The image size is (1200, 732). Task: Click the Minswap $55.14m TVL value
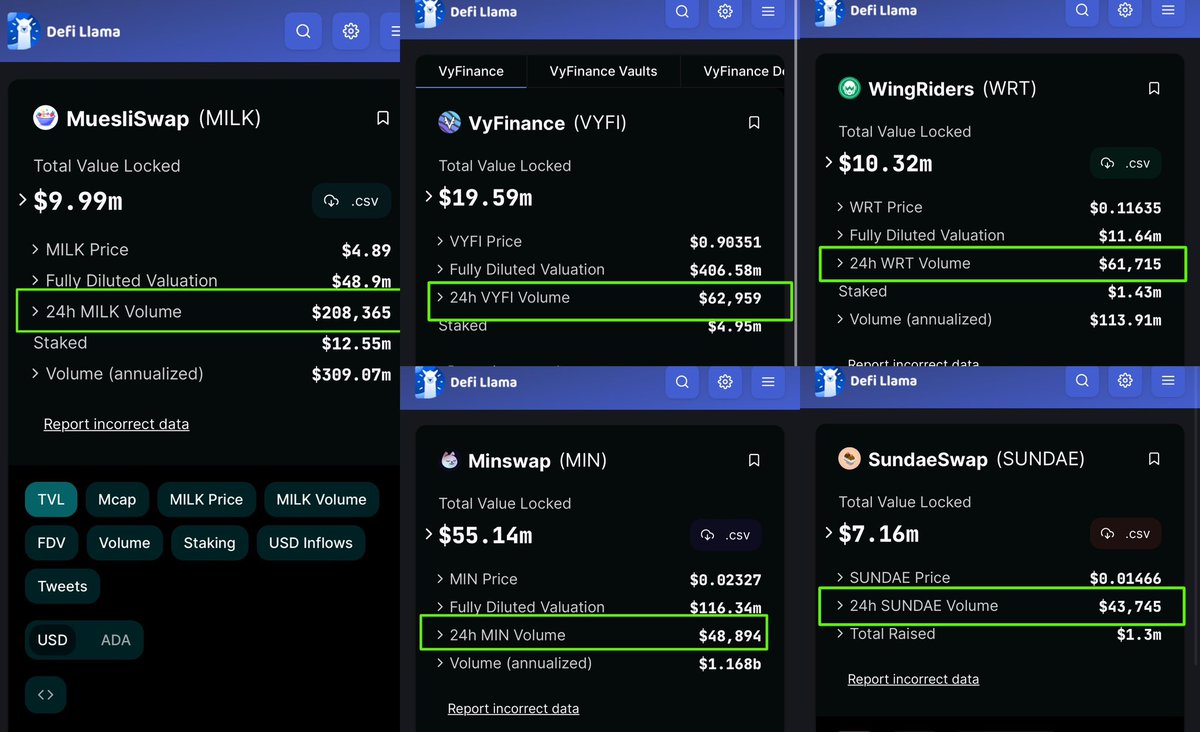click(x=485, y=535)
